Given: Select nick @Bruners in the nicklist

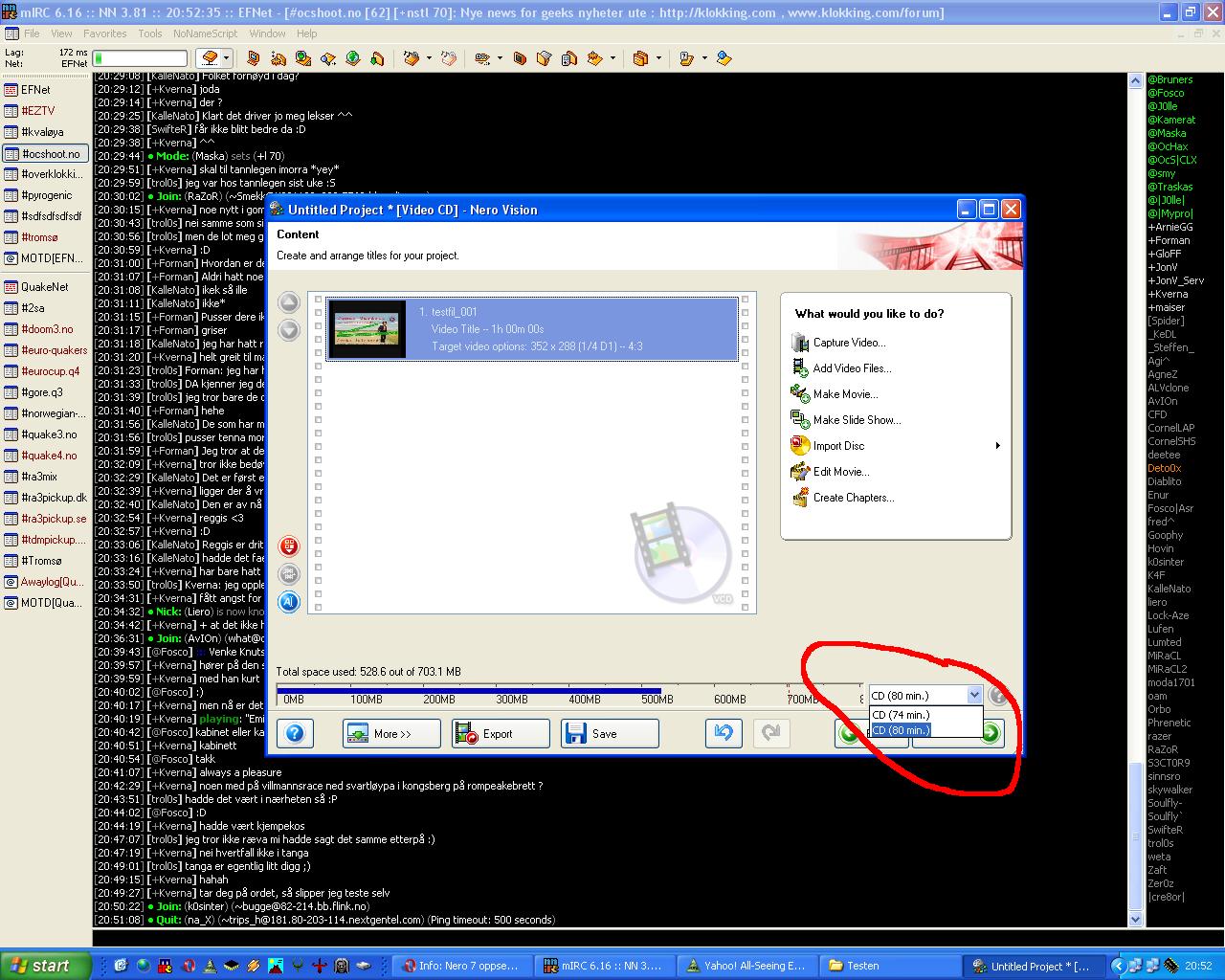Looking at the screenshot, I should tap(1170, 79).
